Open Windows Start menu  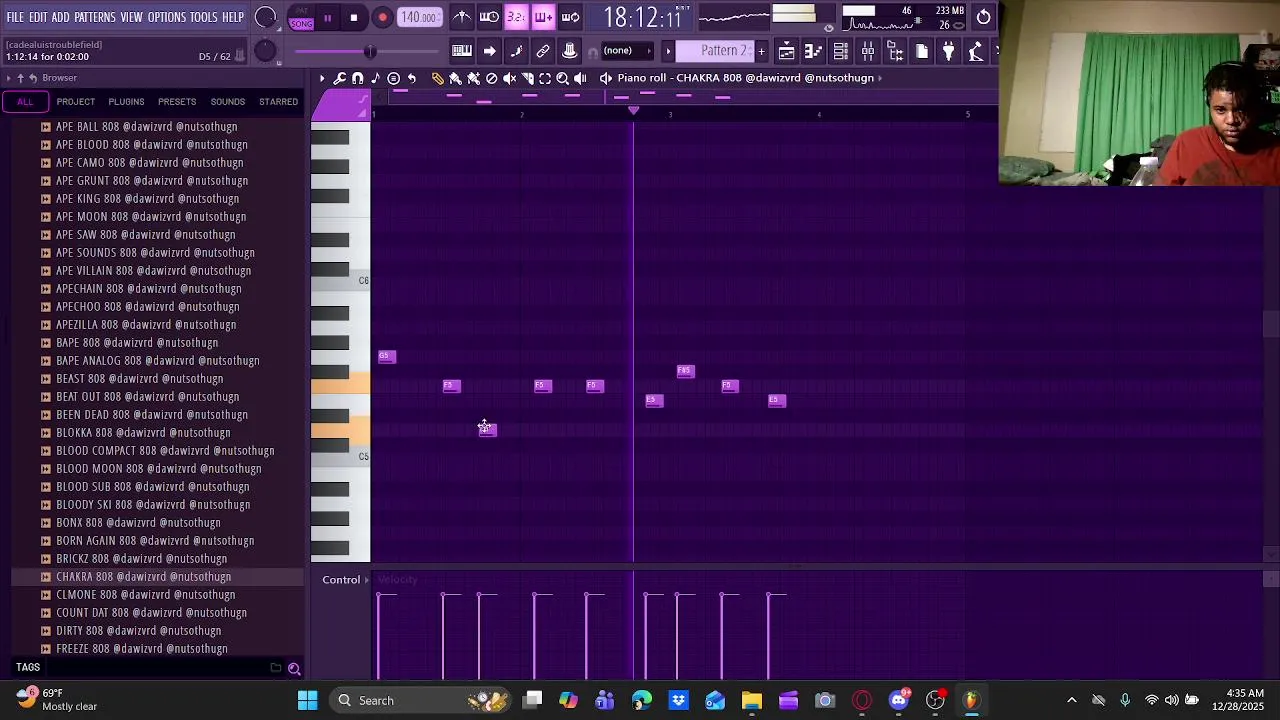307,700
